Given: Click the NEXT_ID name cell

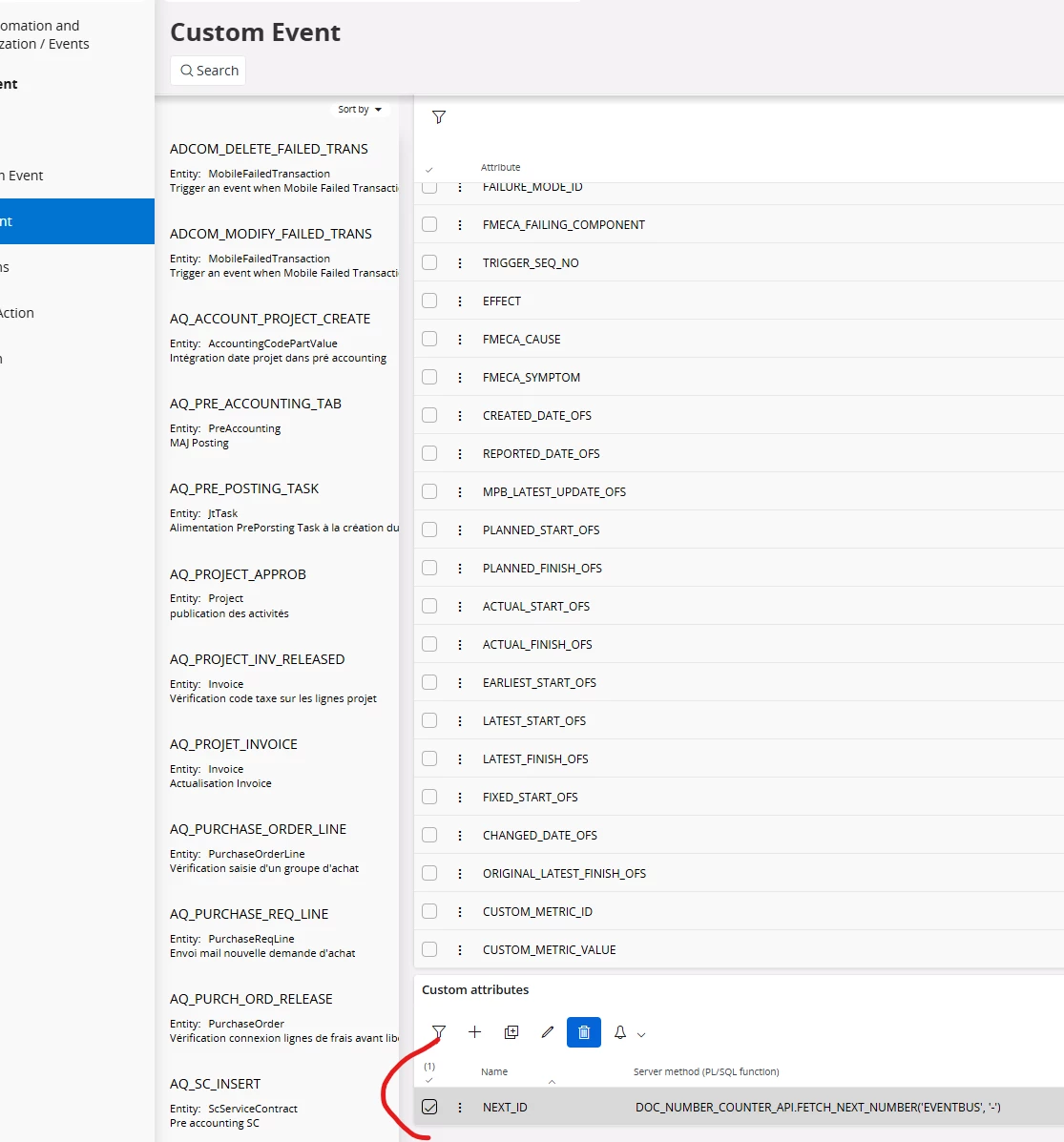Looking at the screenshot, I should tap(505, 1107).
